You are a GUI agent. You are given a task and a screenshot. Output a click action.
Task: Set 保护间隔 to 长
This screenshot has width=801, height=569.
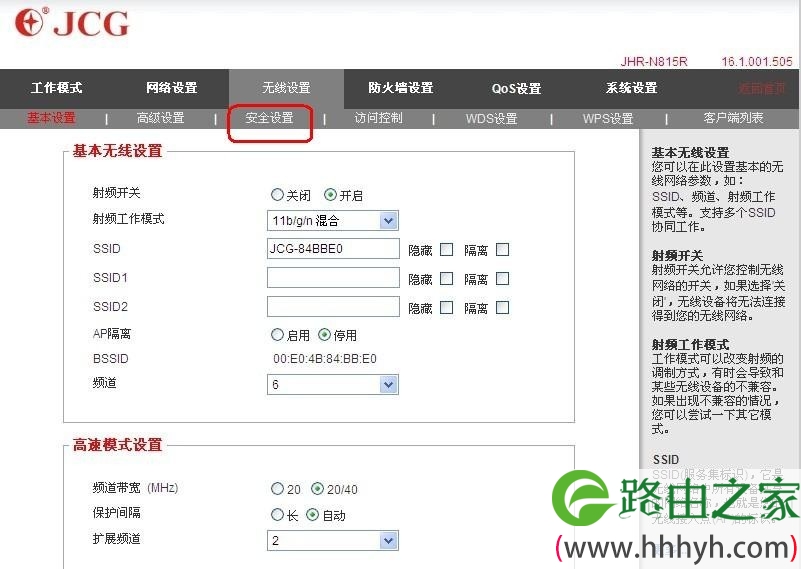(x=277, y=514)
